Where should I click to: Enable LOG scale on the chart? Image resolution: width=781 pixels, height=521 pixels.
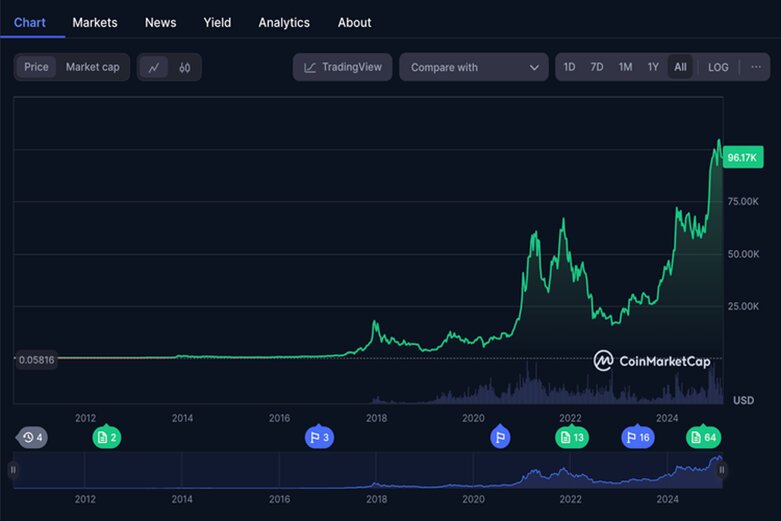pyautogui.click(x=718, y=67)
